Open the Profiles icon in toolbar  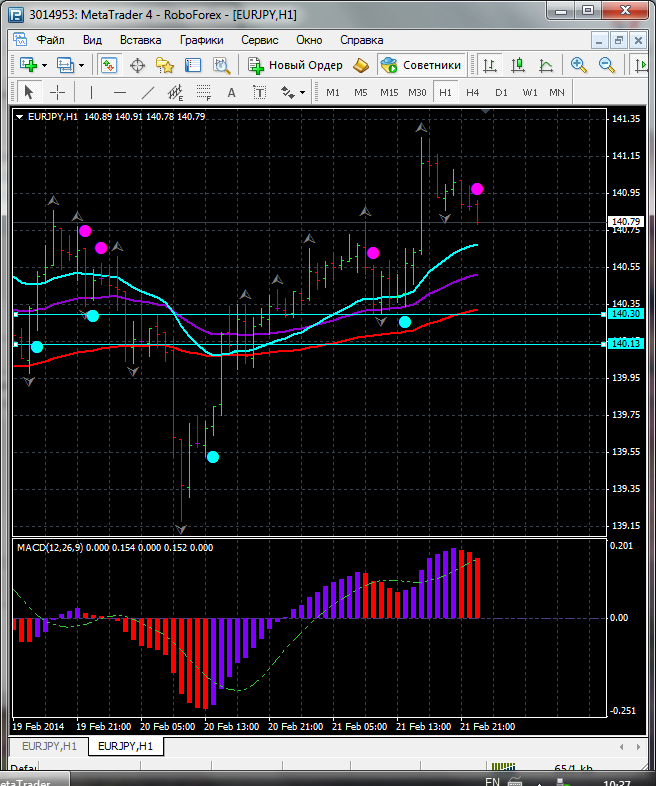(66, 65)
